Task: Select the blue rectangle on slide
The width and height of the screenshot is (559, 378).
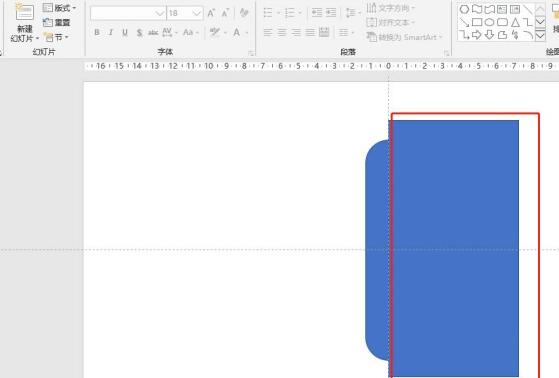Action: tap(453, 249)
